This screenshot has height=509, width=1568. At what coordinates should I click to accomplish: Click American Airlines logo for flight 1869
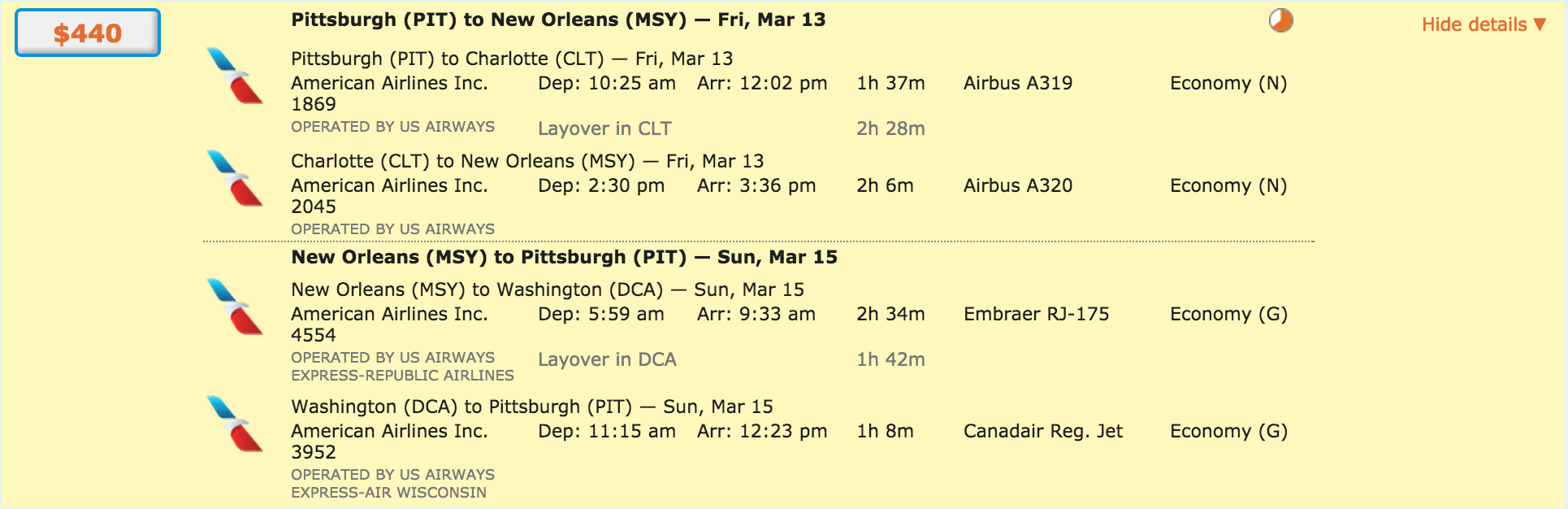point(235,76)
